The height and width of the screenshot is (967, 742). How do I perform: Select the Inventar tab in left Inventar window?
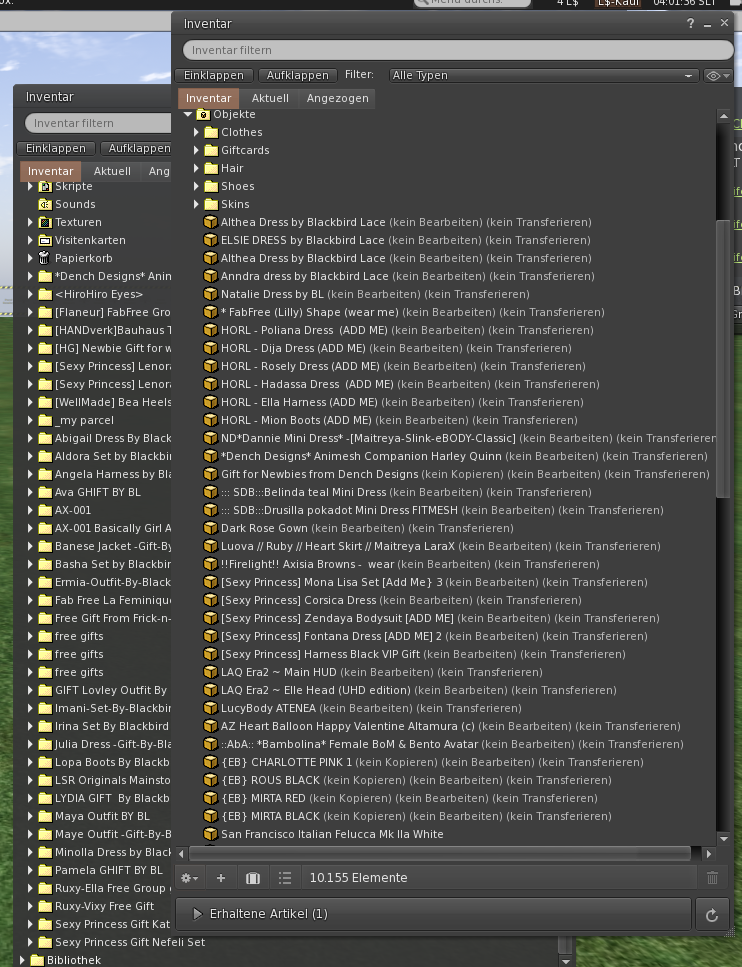51,171
